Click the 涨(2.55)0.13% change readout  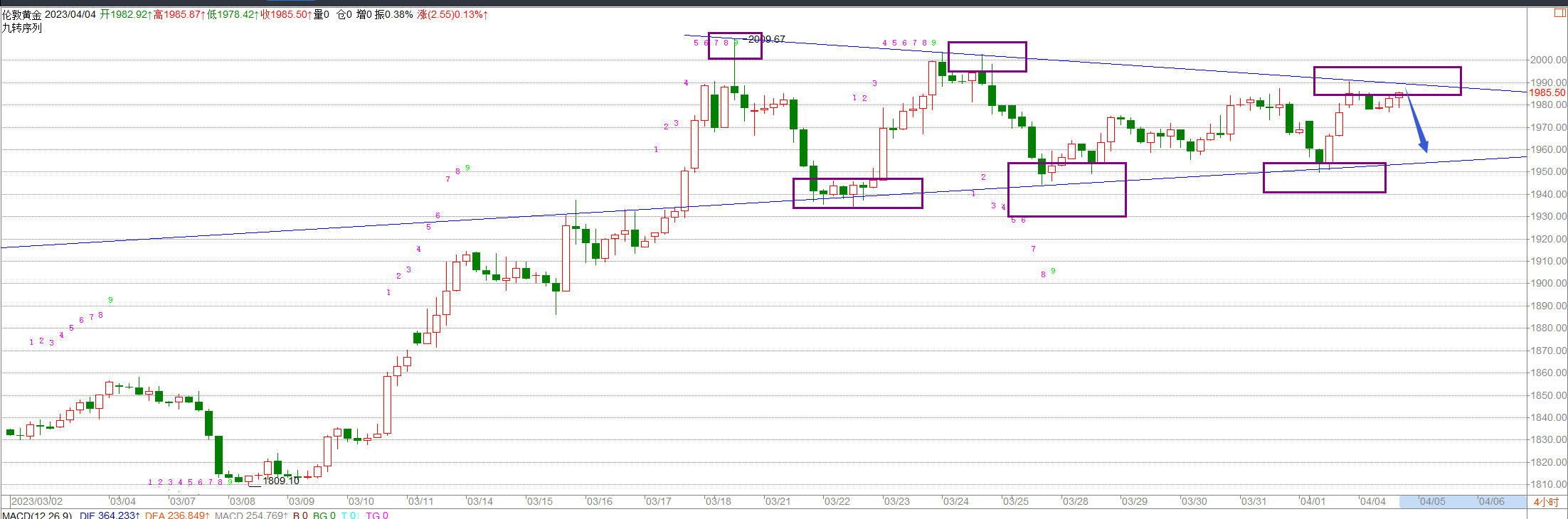(452, 14)
